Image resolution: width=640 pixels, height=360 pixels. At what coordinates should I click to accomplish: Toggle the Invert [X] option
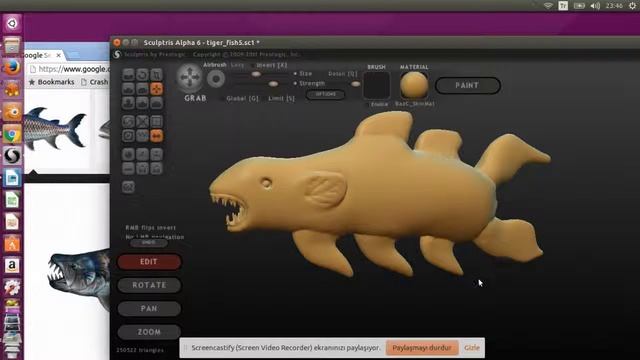[x=271, y=65]
